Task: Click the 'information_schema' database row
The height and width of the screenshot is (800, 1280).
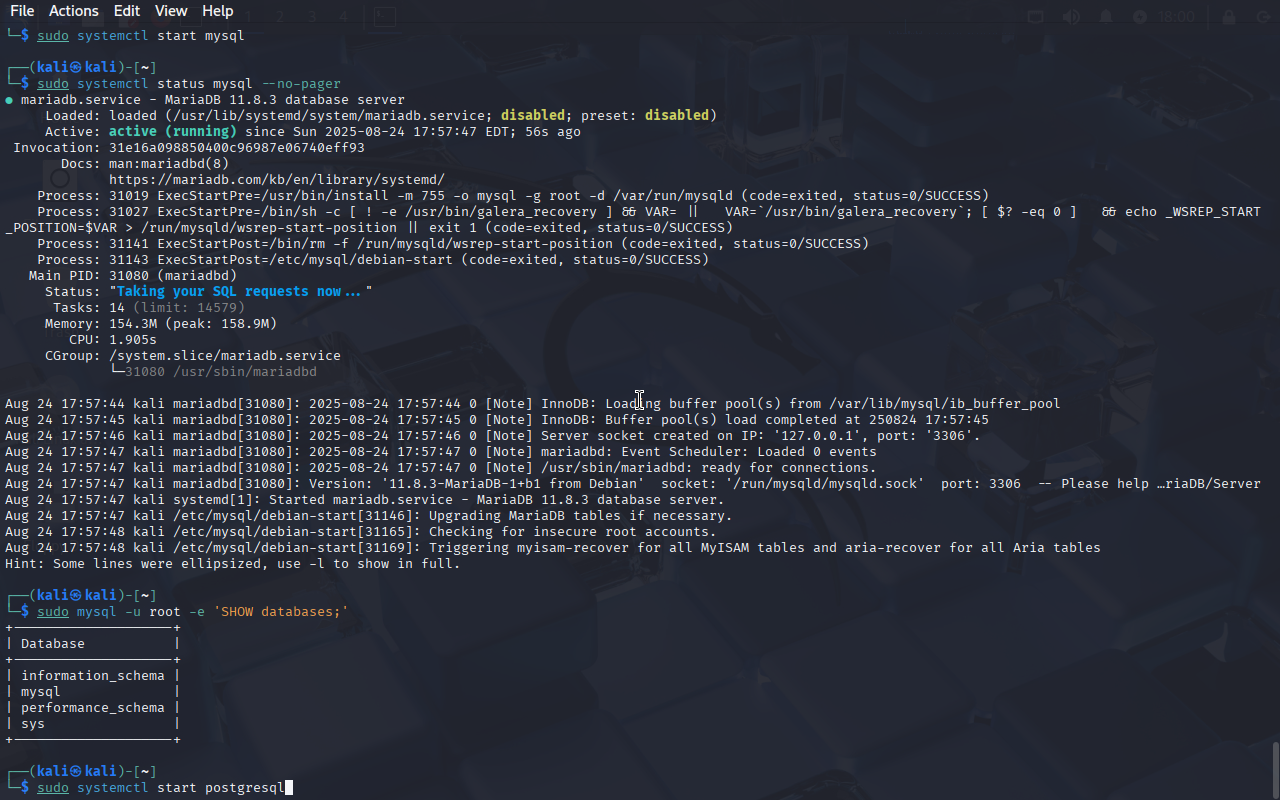Action: tap(93, 676)
